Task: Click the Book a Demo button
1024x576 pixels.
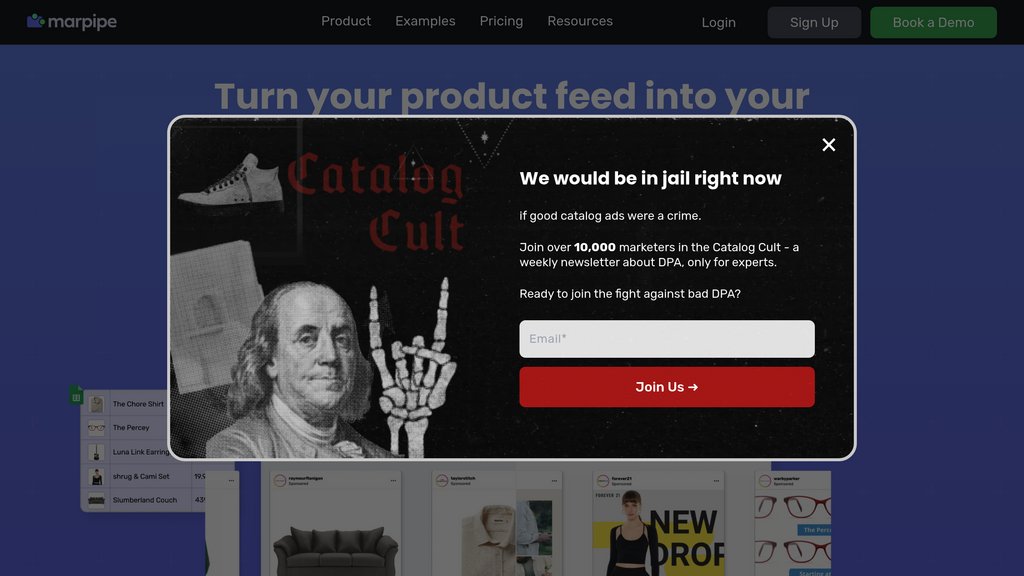Action: (x=933, y=22)
